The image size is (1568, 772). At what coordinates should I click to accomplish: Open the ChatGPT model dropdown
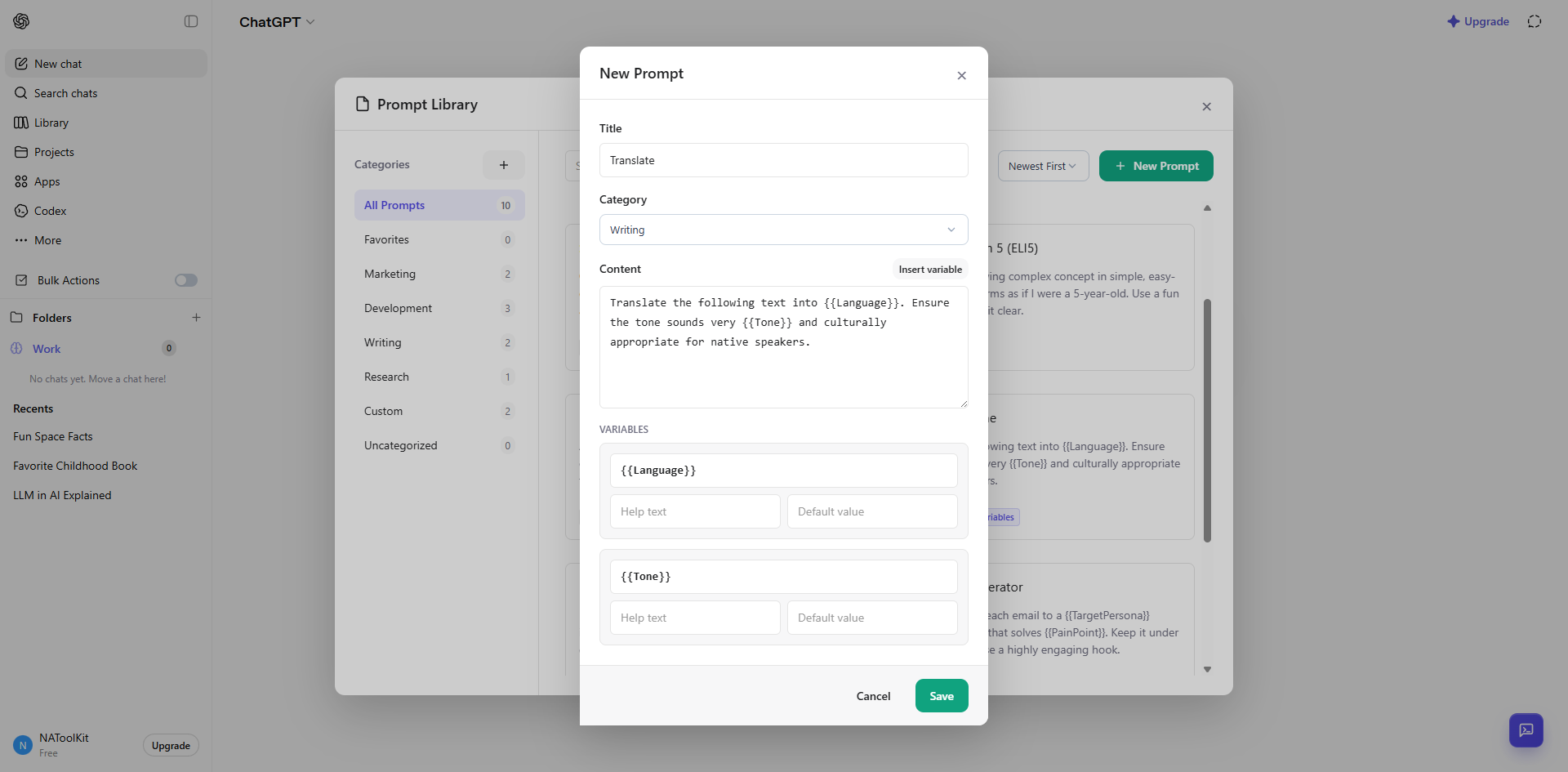277,22
